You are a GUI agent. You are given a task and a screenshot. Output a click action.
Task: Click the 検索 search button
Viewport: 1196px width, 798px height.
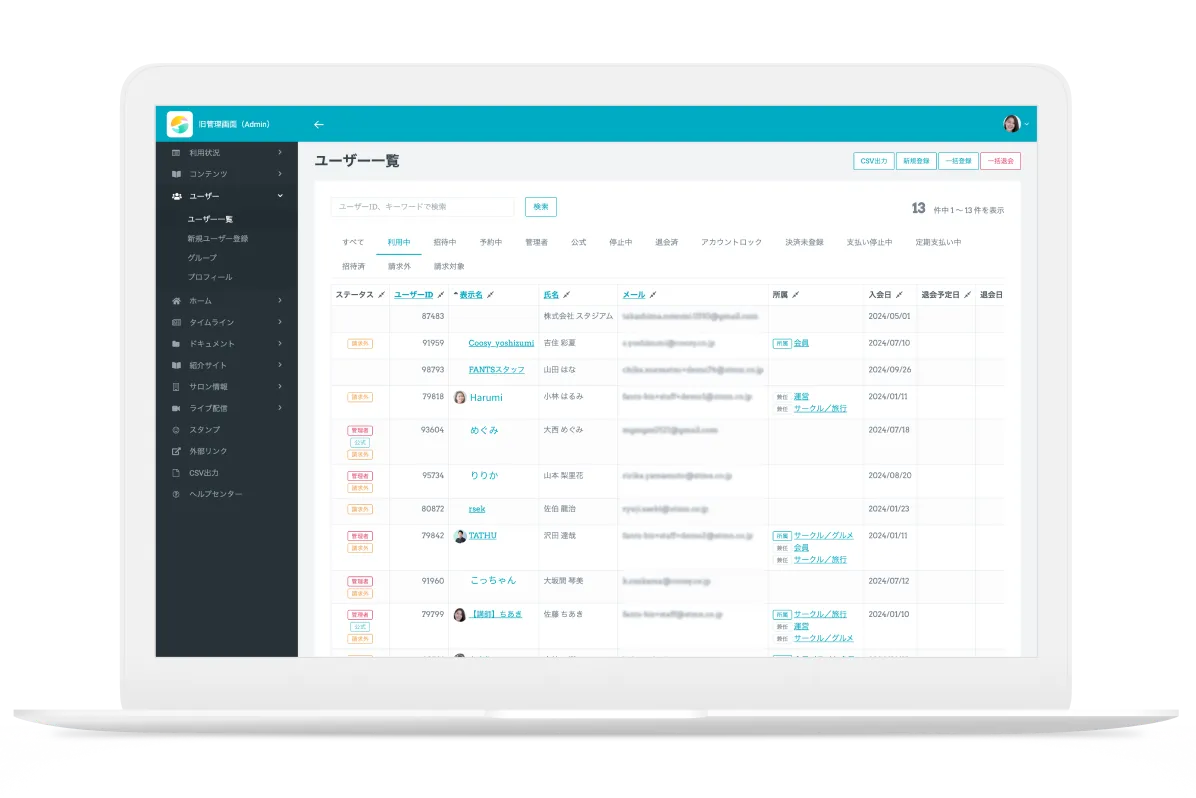(541, 207)
